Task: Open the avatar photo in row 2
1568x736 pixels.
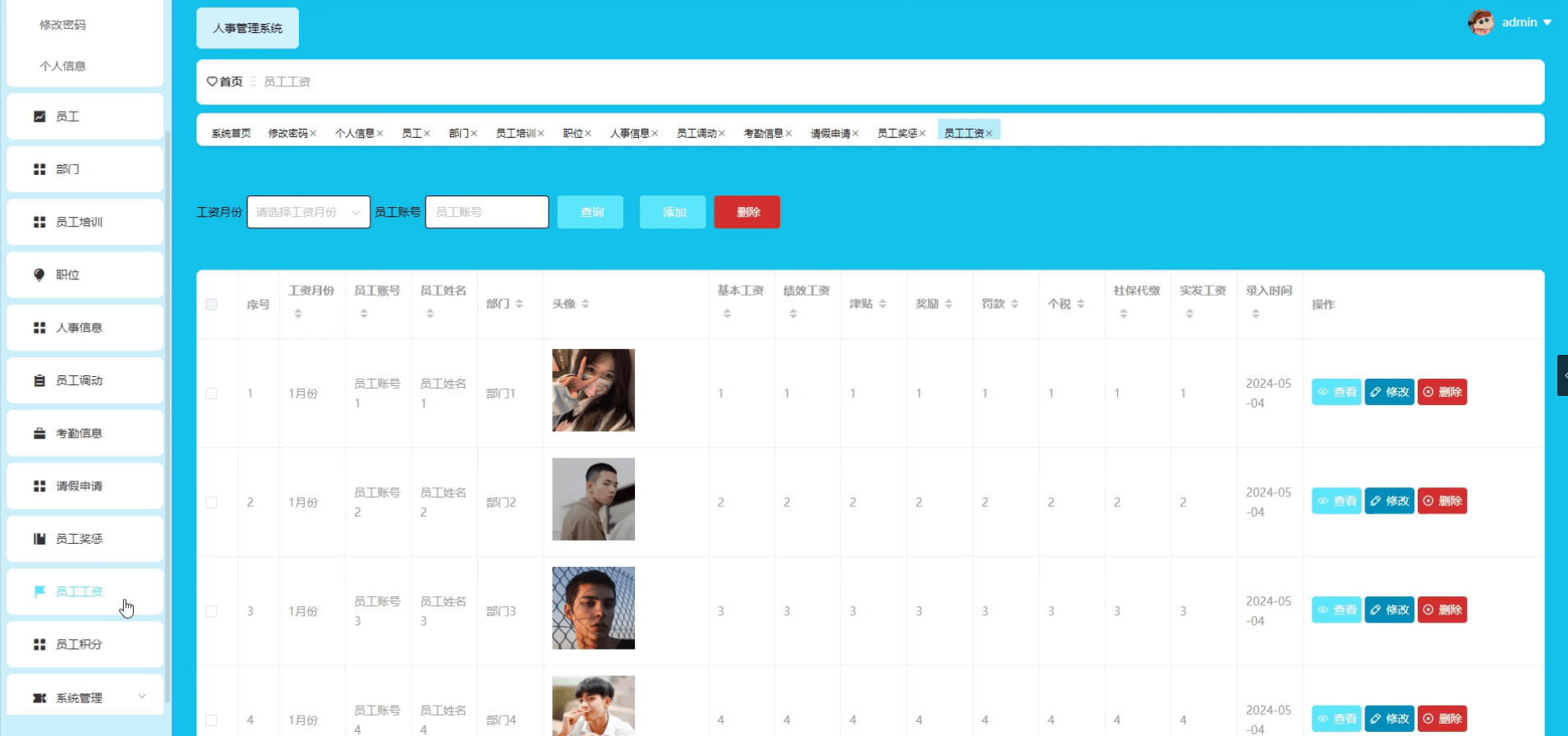Action: [x=593, y=499]
